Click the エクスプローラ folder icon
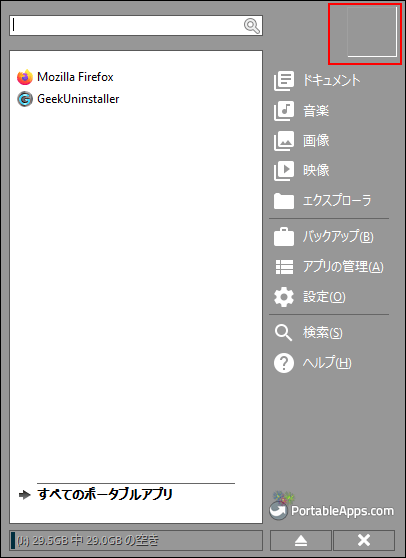Viewport: 406px width, 558px height. [x=284, y=201]
